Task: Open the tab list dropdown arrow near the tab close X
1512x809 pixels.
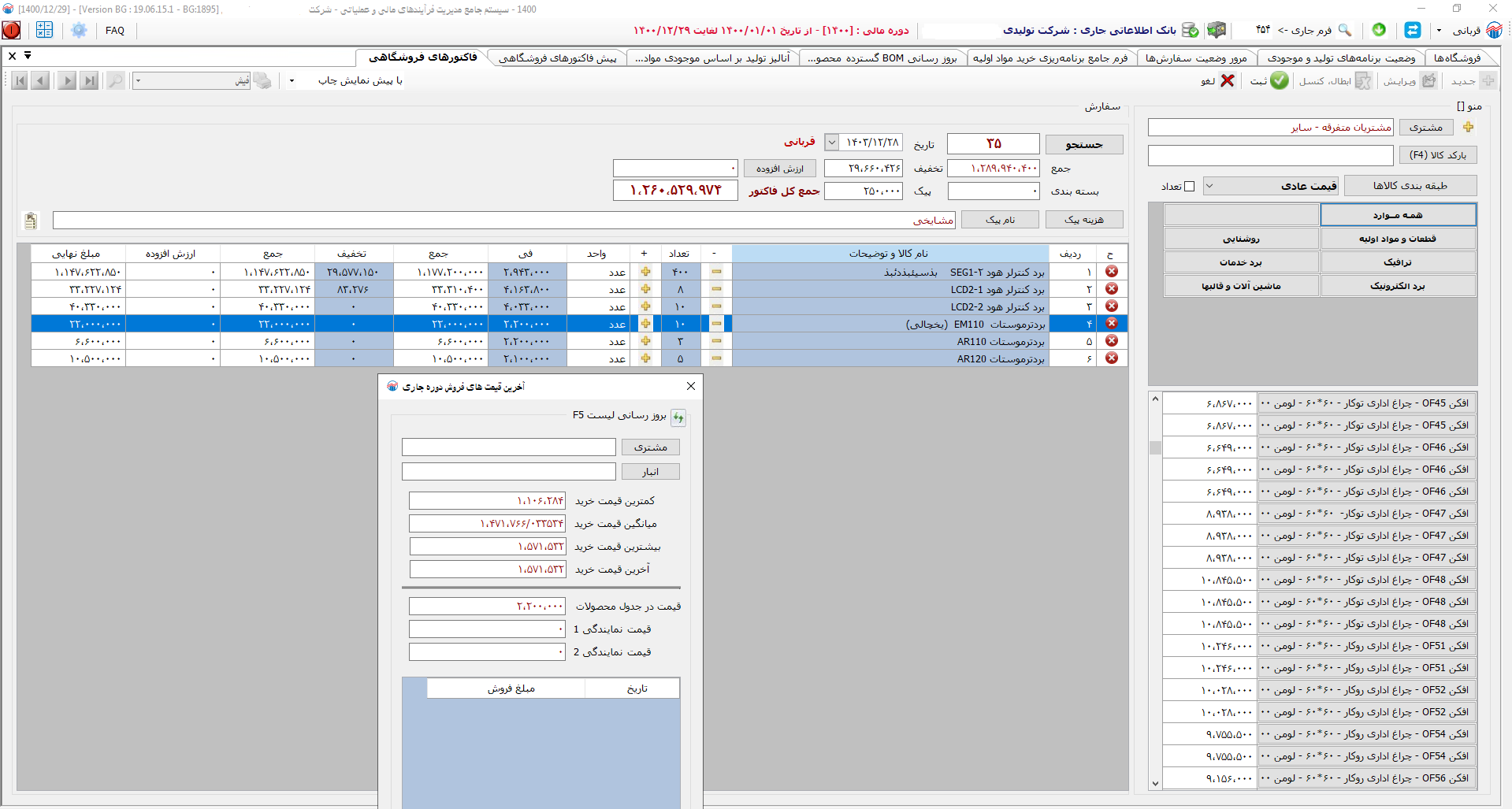Action: coord(28,56)
